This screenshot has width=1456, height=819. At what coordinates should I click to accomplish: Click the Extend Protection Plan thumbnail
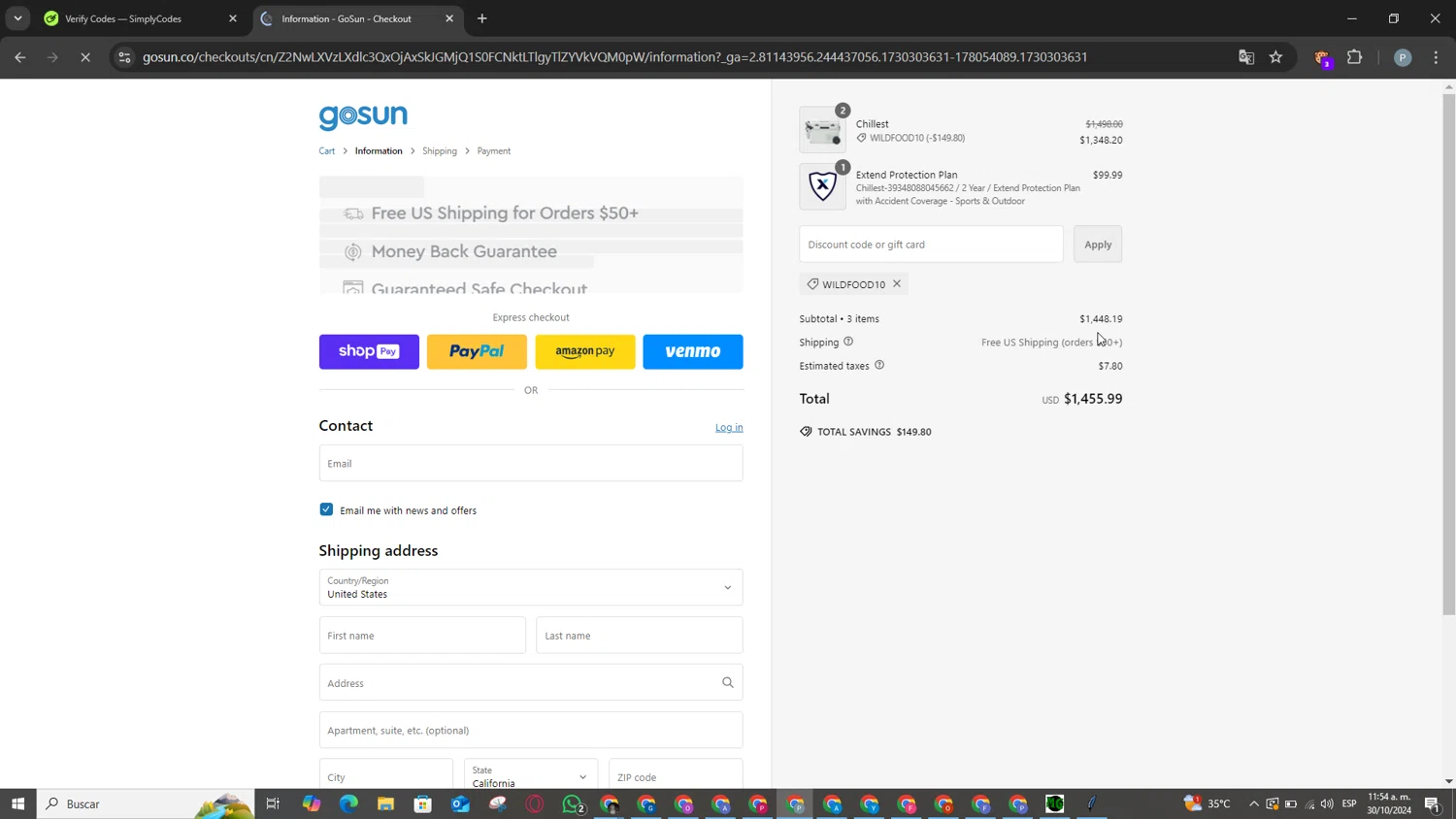pos(822,186)
